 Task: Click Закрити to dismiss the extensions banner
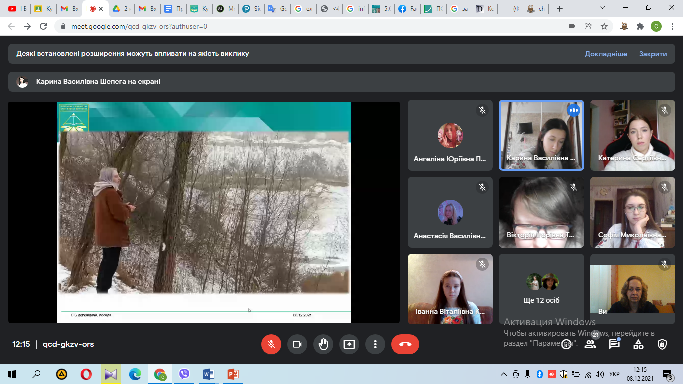coord(653,54)
